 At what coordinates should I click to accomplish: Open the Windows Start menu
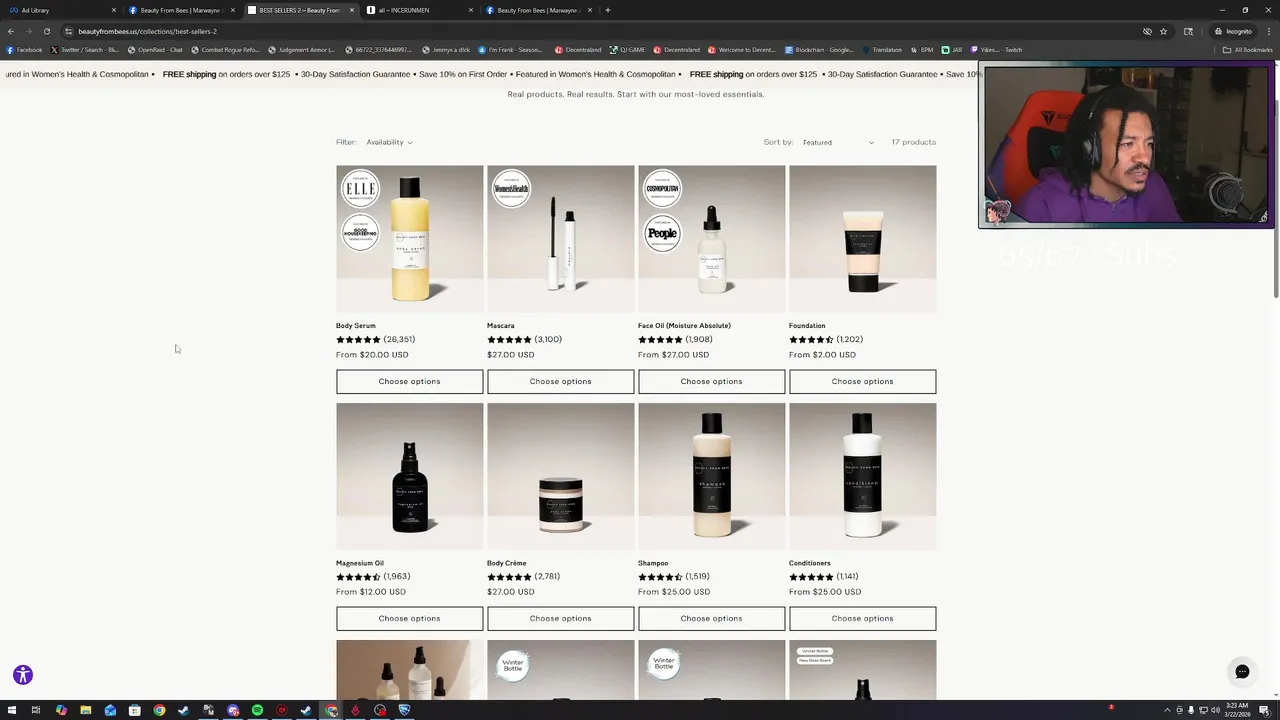pos(11,710)
